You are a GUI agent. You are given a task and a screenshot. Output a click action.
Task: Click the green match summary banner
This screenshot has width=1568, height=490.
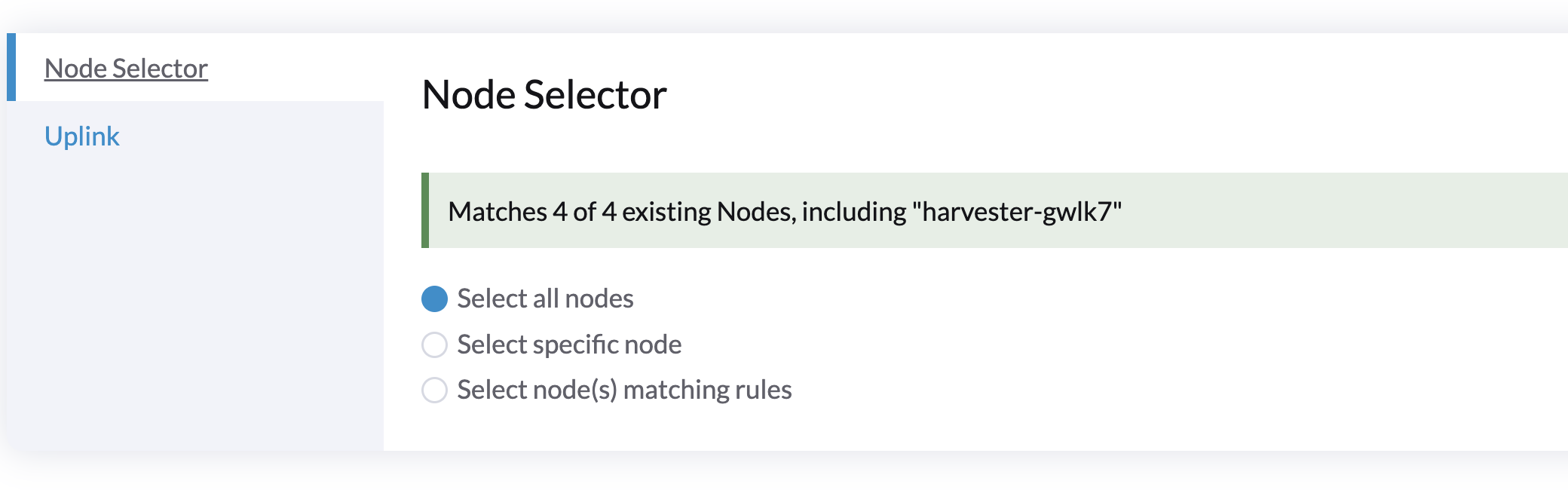pos(905,212)
